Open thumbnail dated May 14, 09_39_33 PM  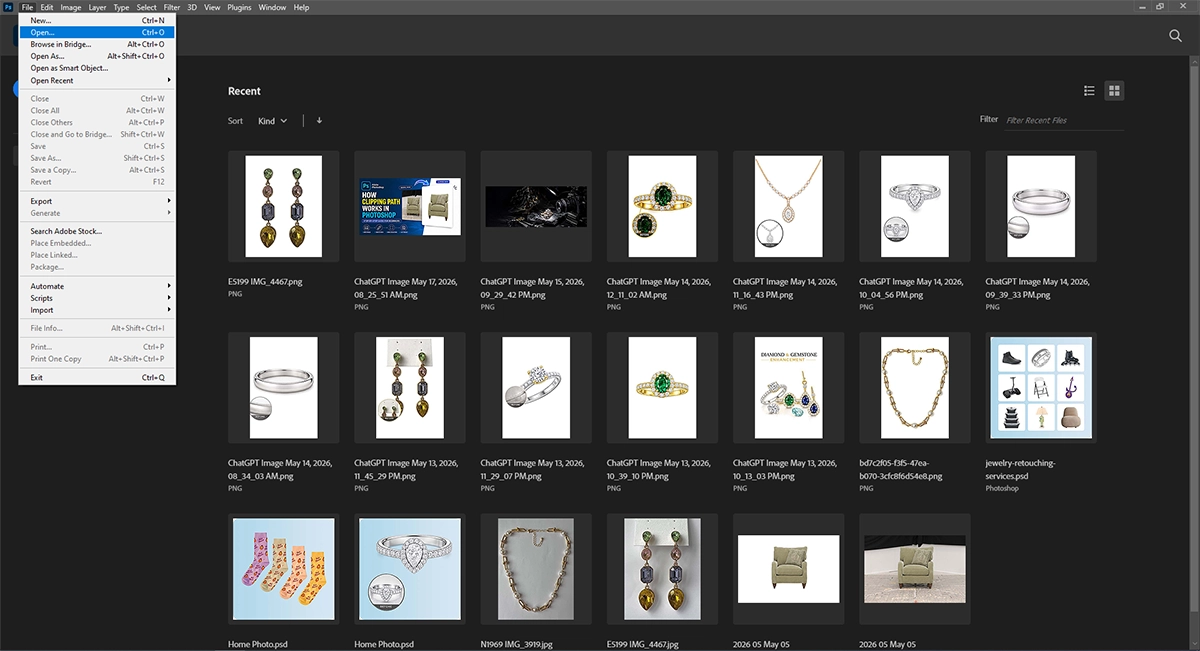[1041, 207]
